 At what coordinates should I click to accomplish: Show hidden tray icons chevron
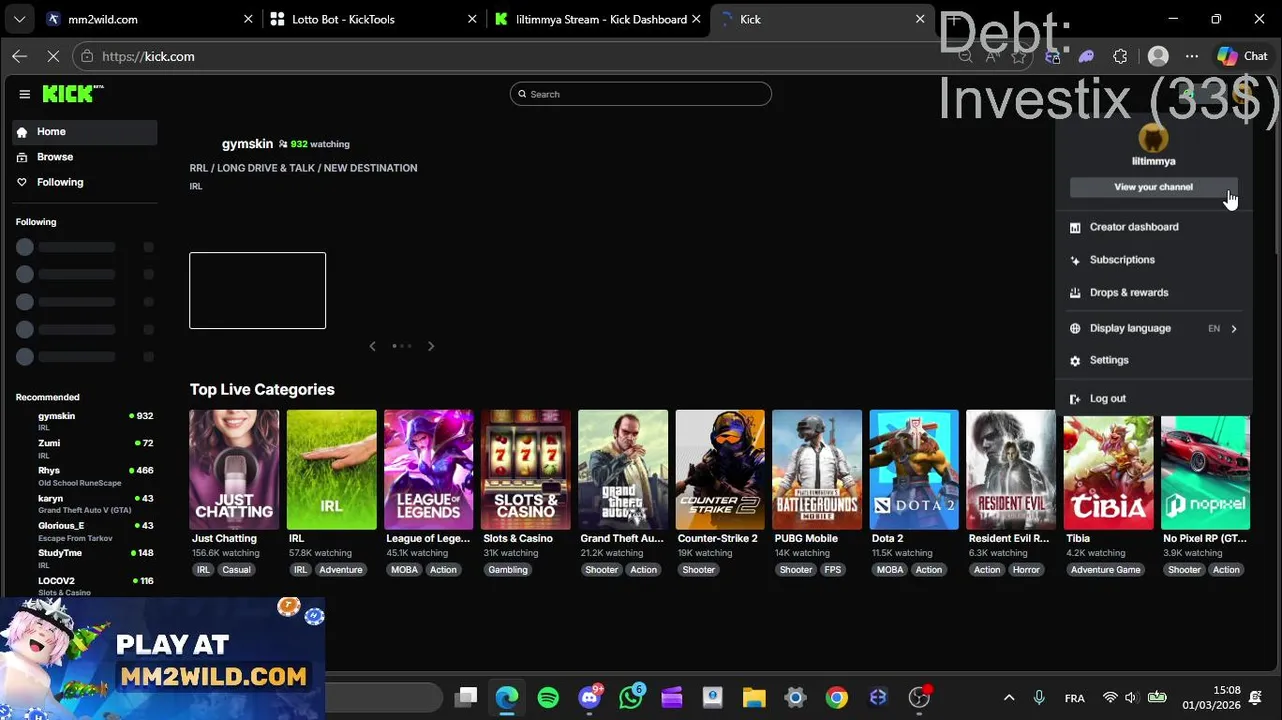[1009, 698]
